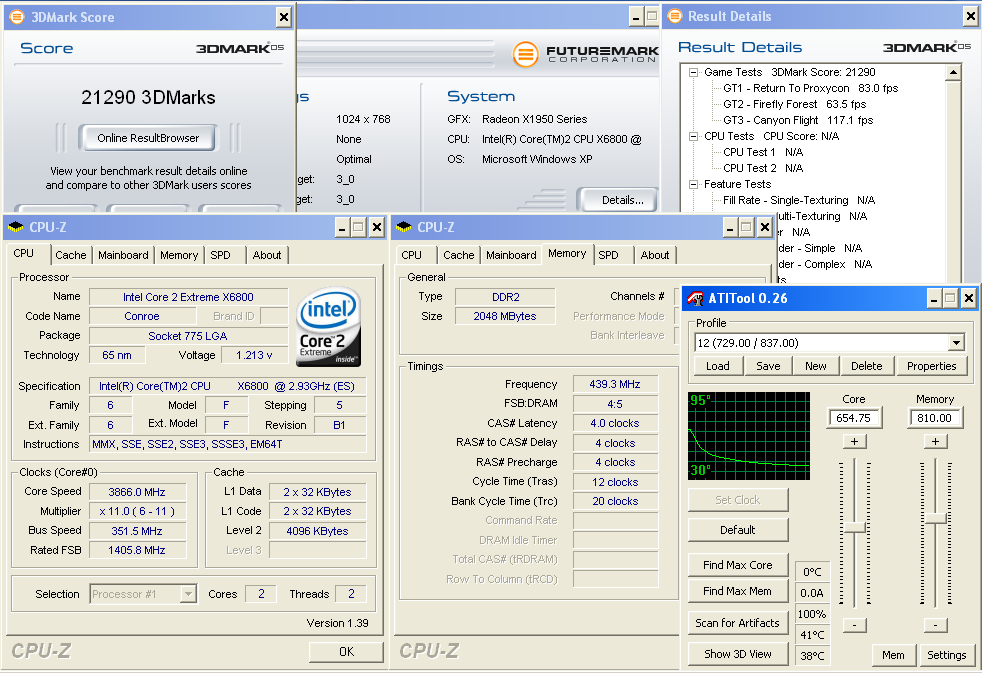This screenshot has height=673, width=982.
Task: Click Find Max Core button
Action: [x=738, y=565]
